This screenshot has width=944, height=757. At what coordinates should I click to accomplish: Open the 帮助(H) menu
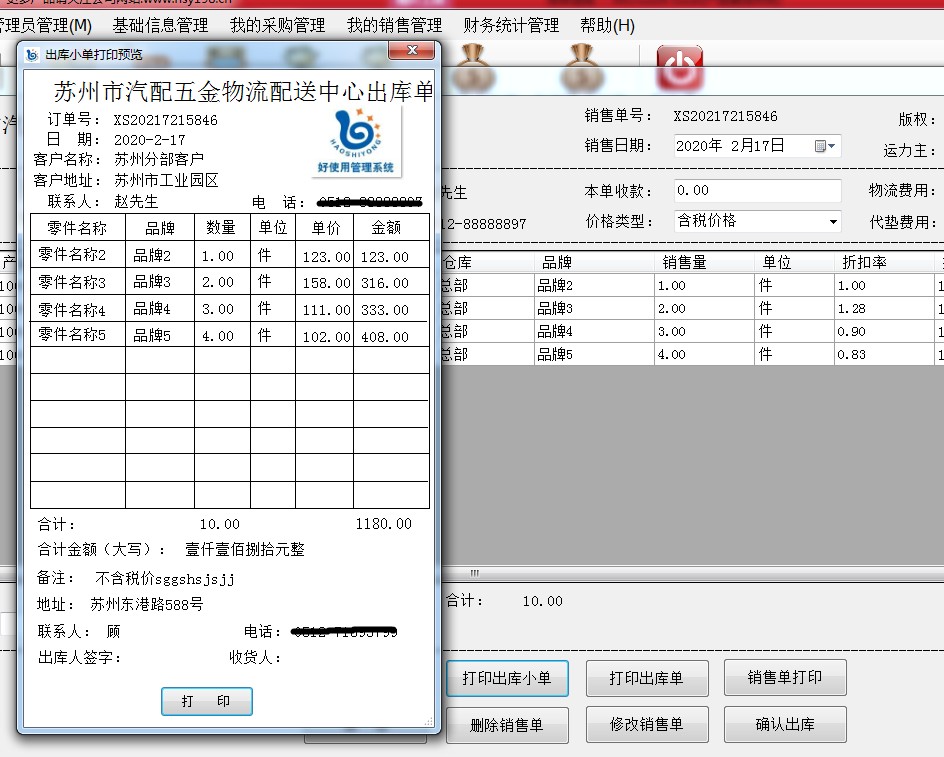(607, 25)
